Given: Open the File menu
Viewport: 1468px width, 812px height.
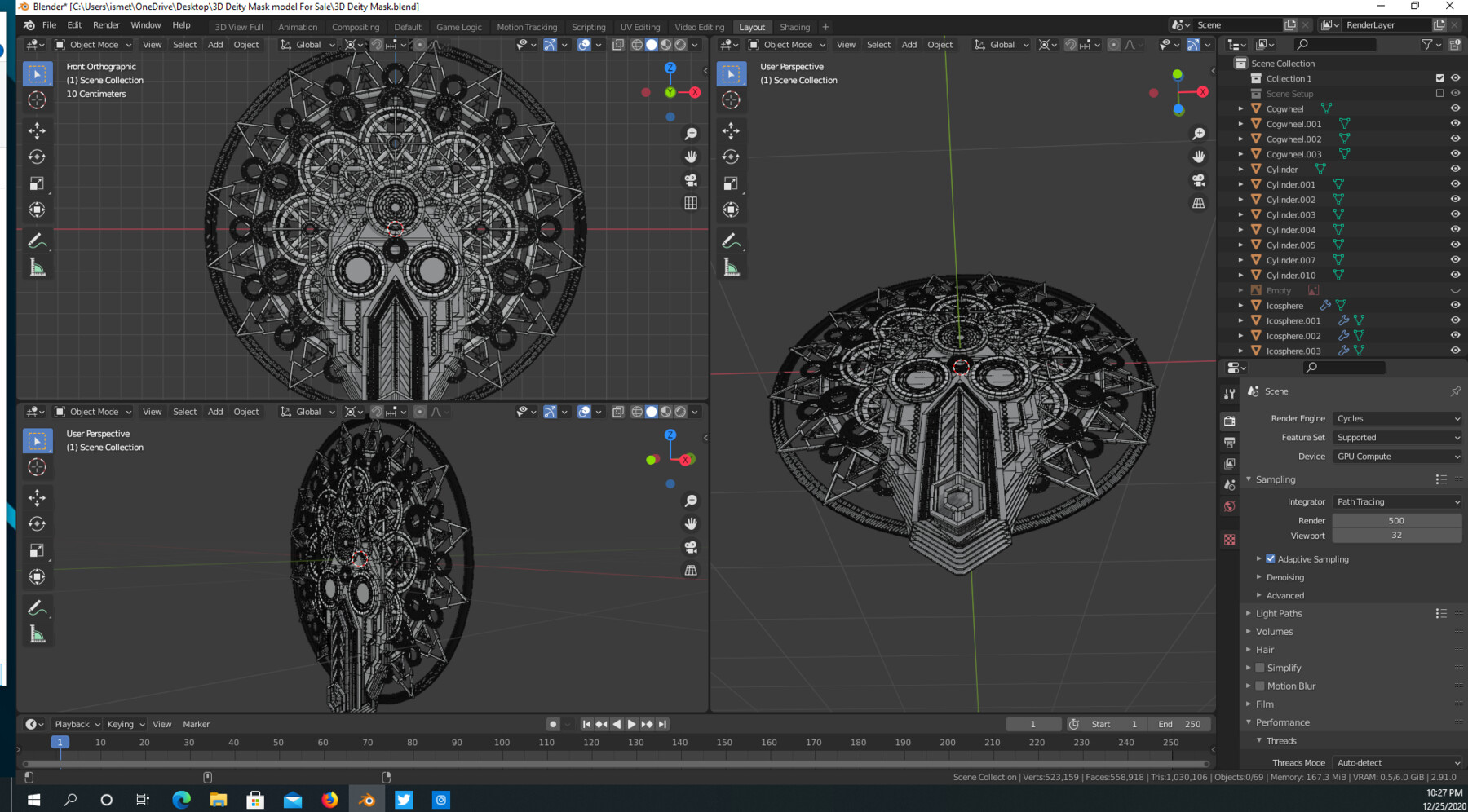Looking at the screenshot, I should (x=51, y=24).
